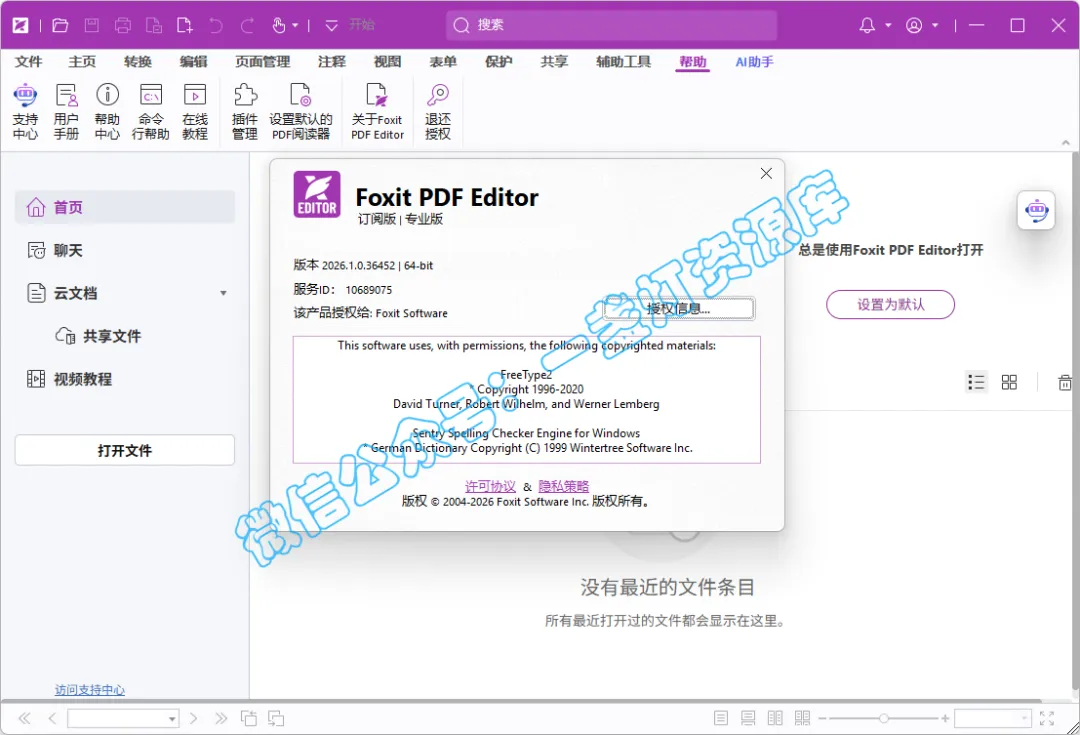Click the Redo arrow icon
1080x735 pixels.
[247, 25]
